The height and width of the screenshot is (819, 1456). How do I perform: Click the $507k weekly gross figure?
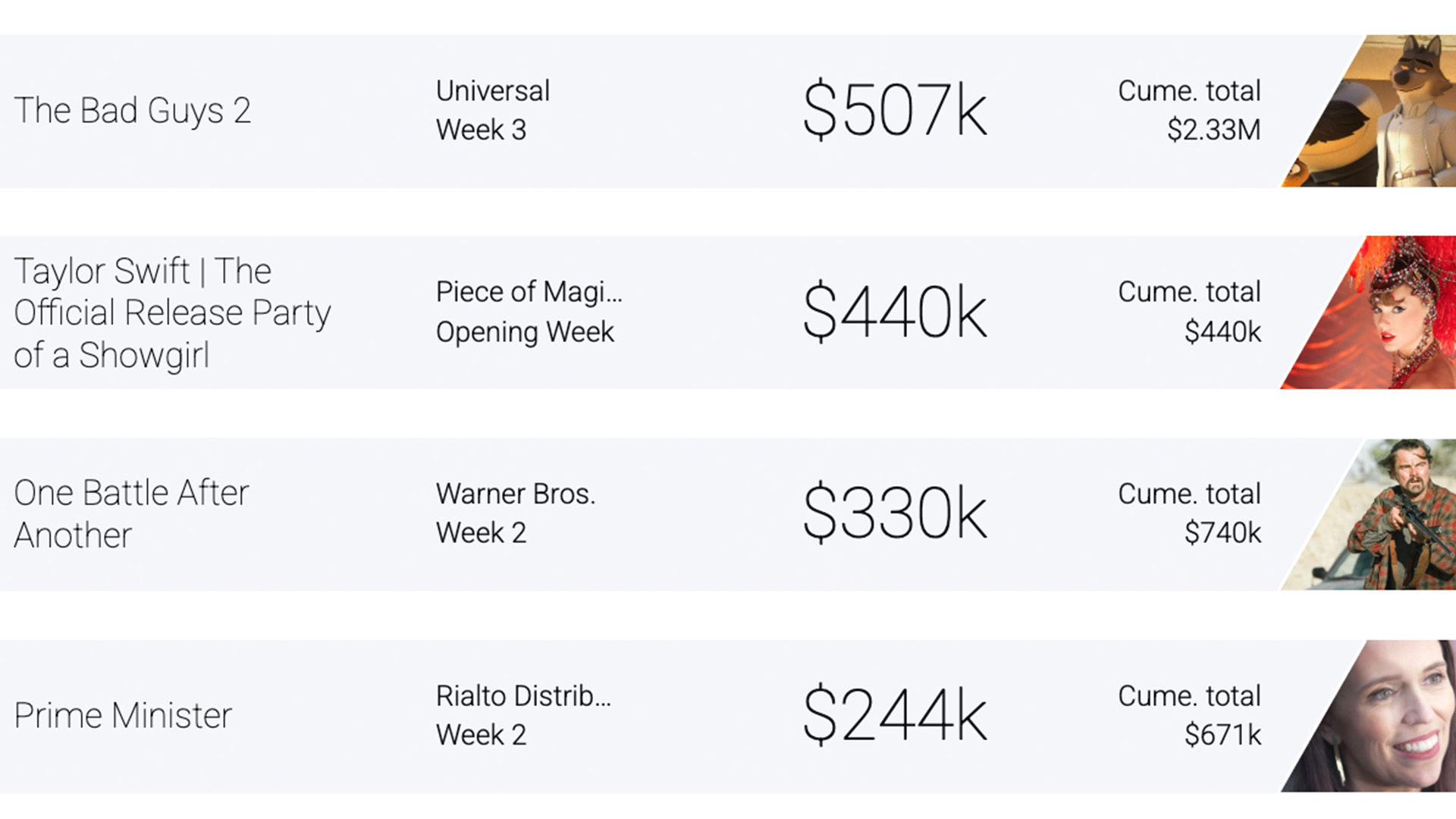[x=895, y=111]
